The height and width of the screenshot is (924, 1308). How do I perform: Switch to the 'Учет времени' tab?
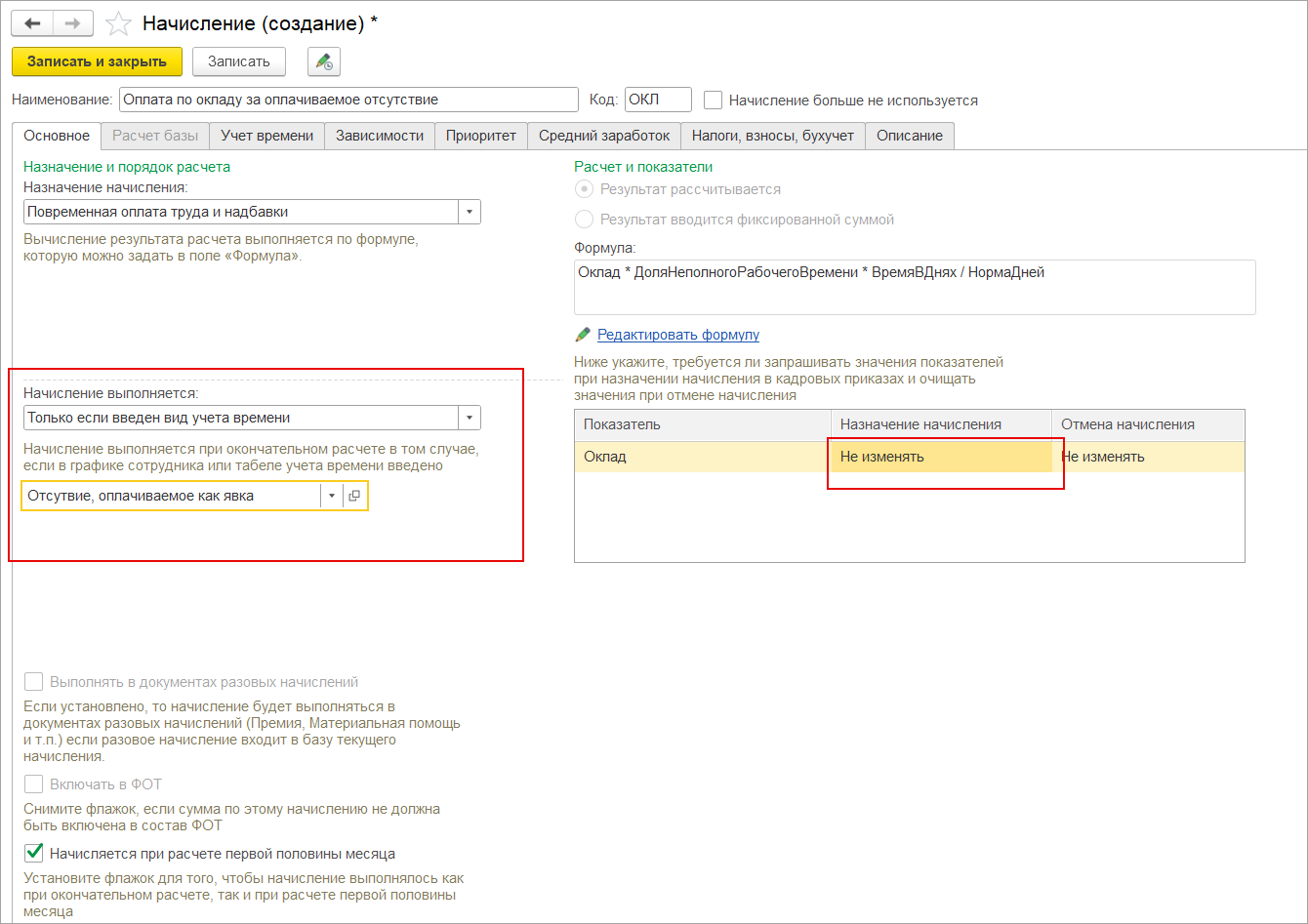pyautogui.click(x=266, y=136)
